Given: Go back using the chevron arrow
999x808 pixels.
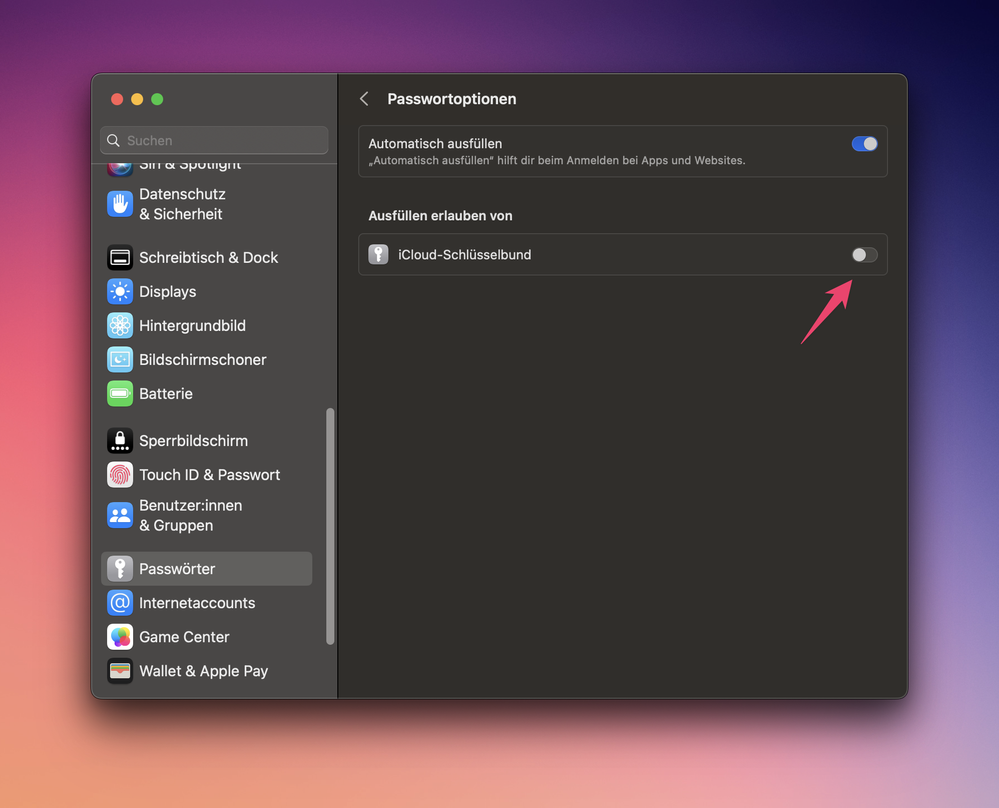Looking at the screenshot, I should (x=364, y=99).
